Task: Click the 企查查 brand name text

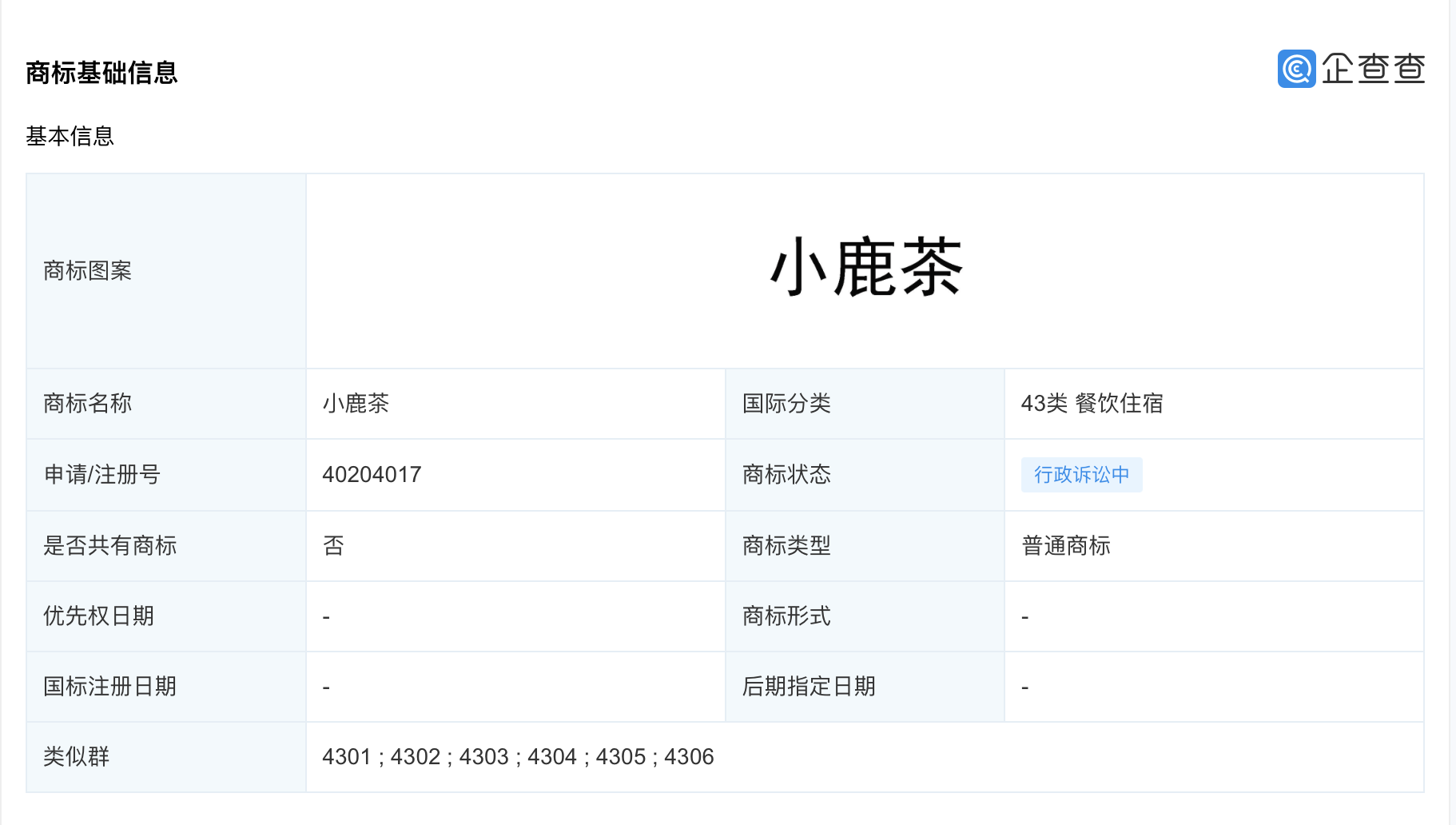Action: (x=1374, y=69)
